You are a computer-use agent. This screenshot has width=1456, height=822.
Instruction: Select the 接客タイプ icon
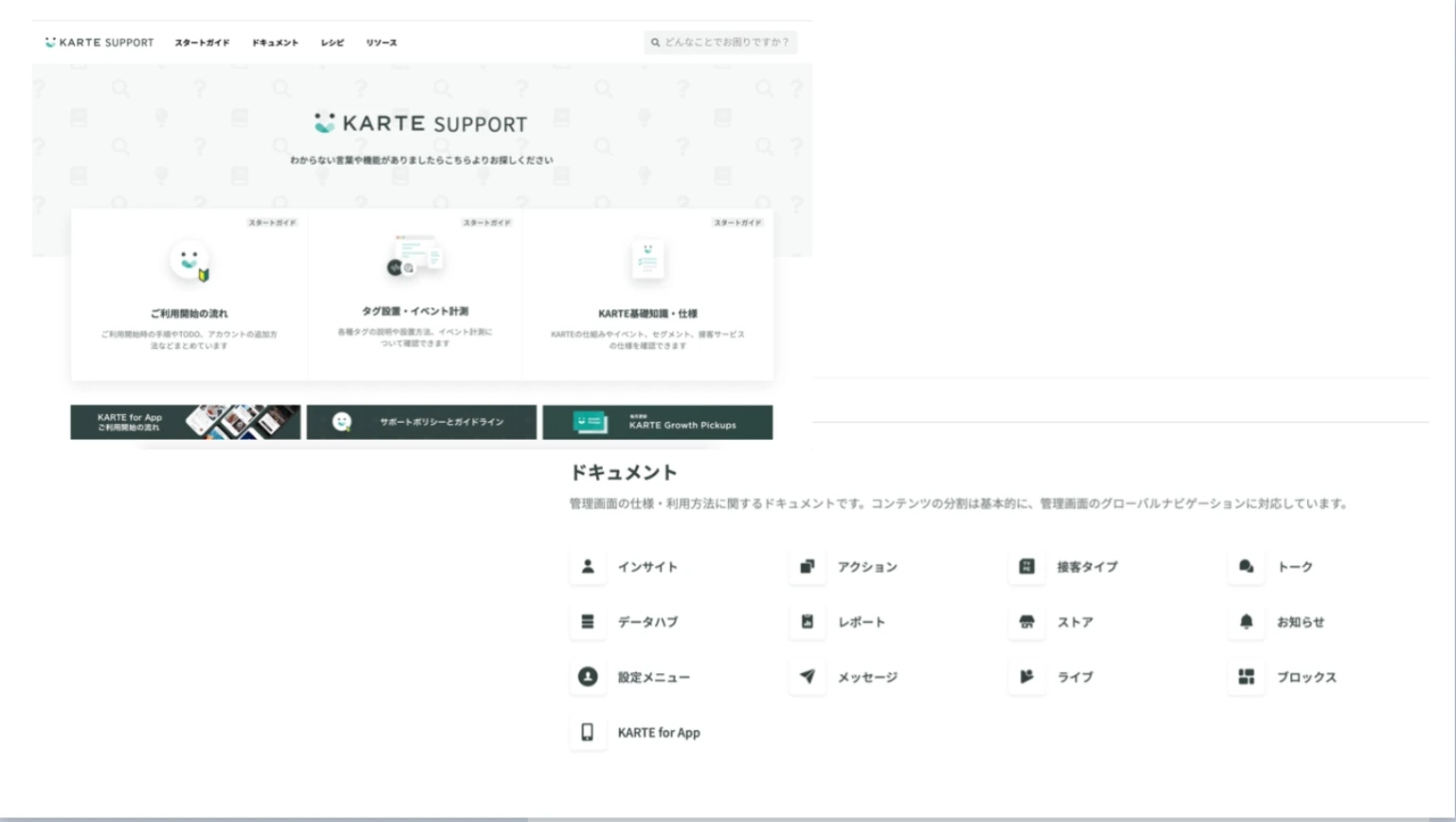tap(1027, 566)
